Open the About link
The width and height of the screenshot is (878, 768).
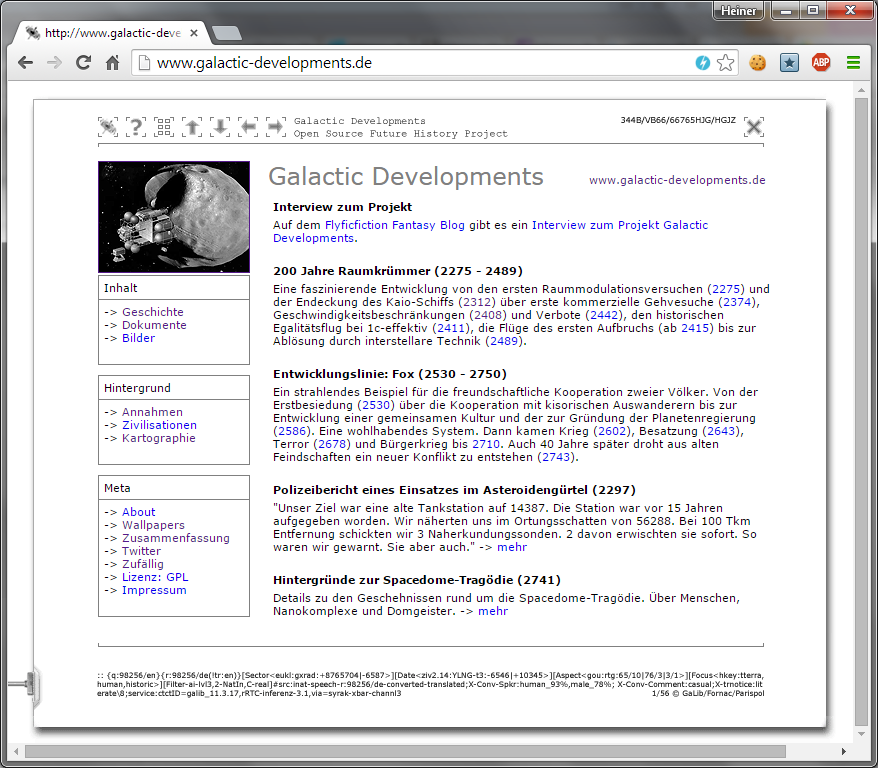click(x=138, y=512)
